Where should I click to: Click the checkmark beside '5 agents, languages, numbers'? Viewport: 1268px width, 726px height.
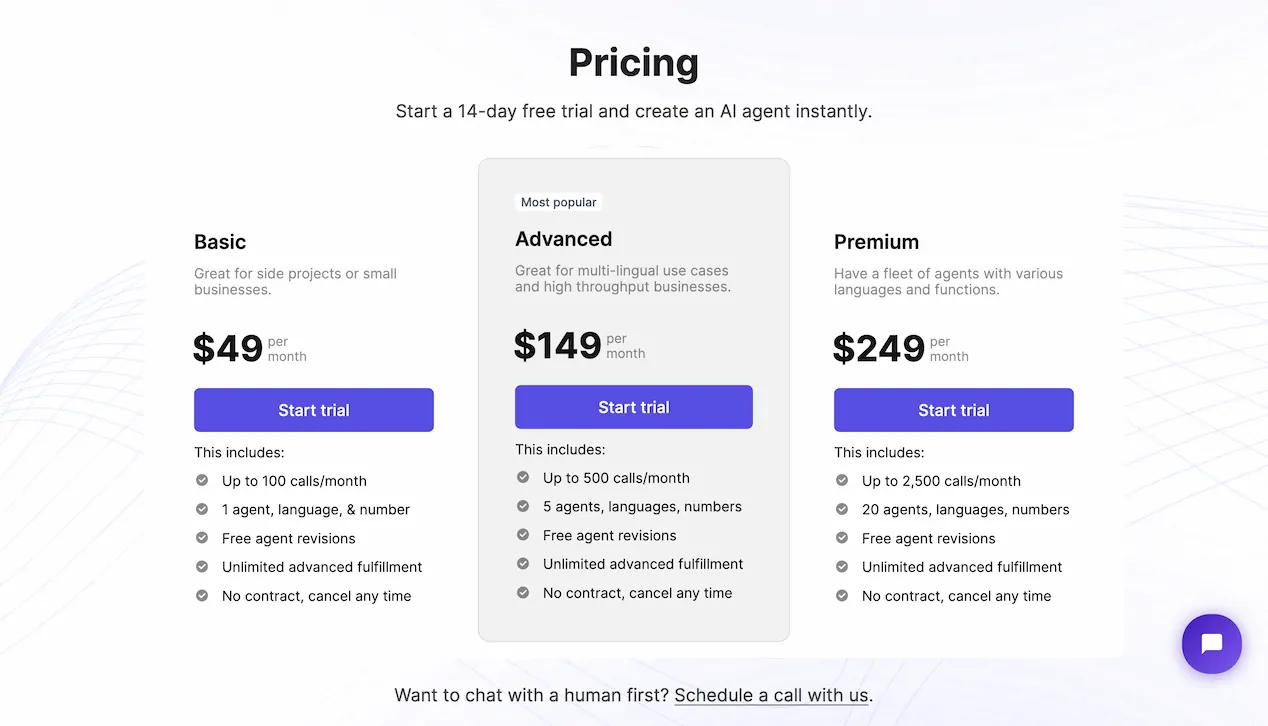(522, 507)
